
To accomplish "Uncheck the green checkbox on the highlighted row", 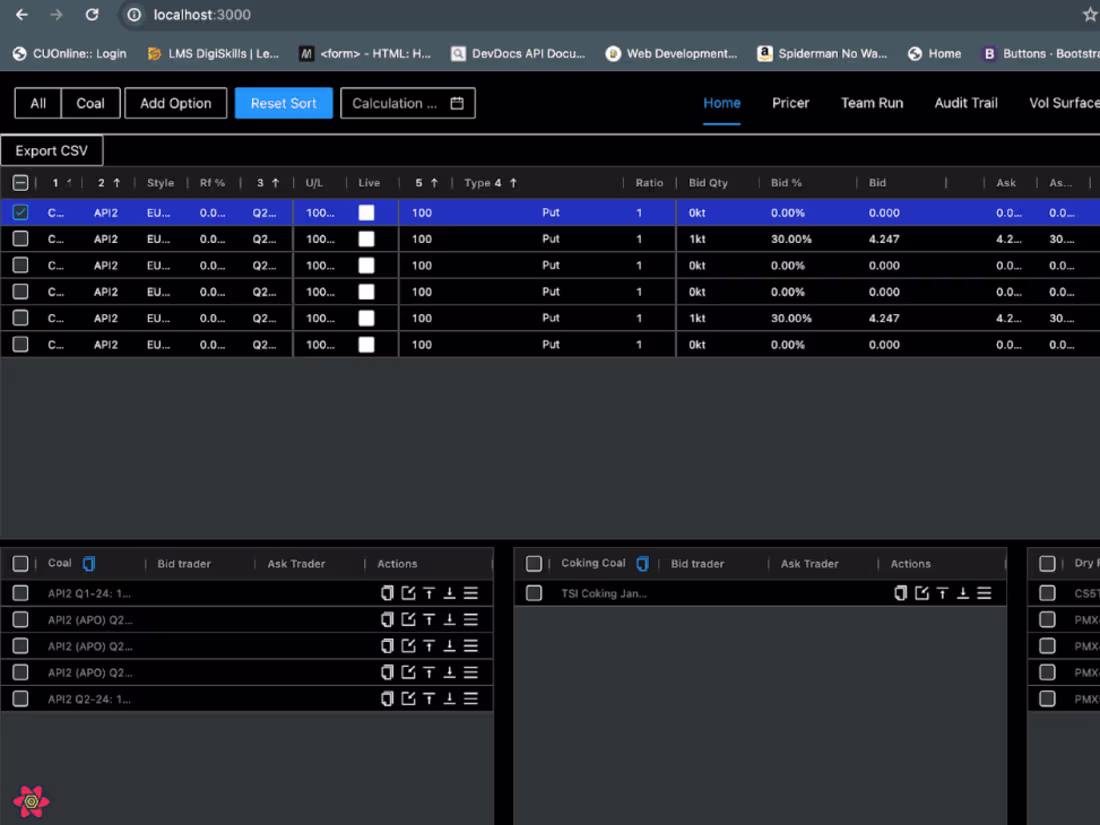I will pos(20,212).
